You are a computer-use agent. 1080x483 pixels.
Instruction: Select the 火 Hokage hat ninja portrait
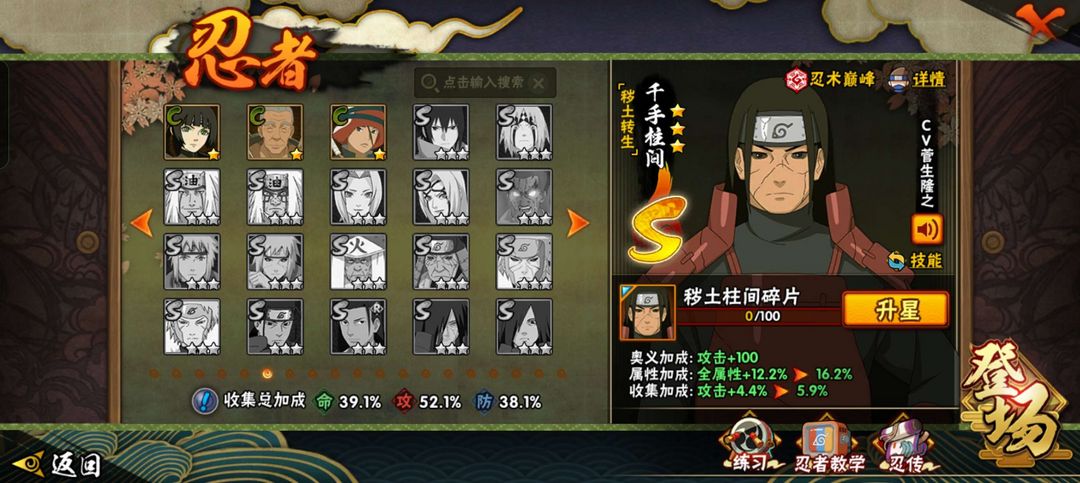click(x=358, y=261)
